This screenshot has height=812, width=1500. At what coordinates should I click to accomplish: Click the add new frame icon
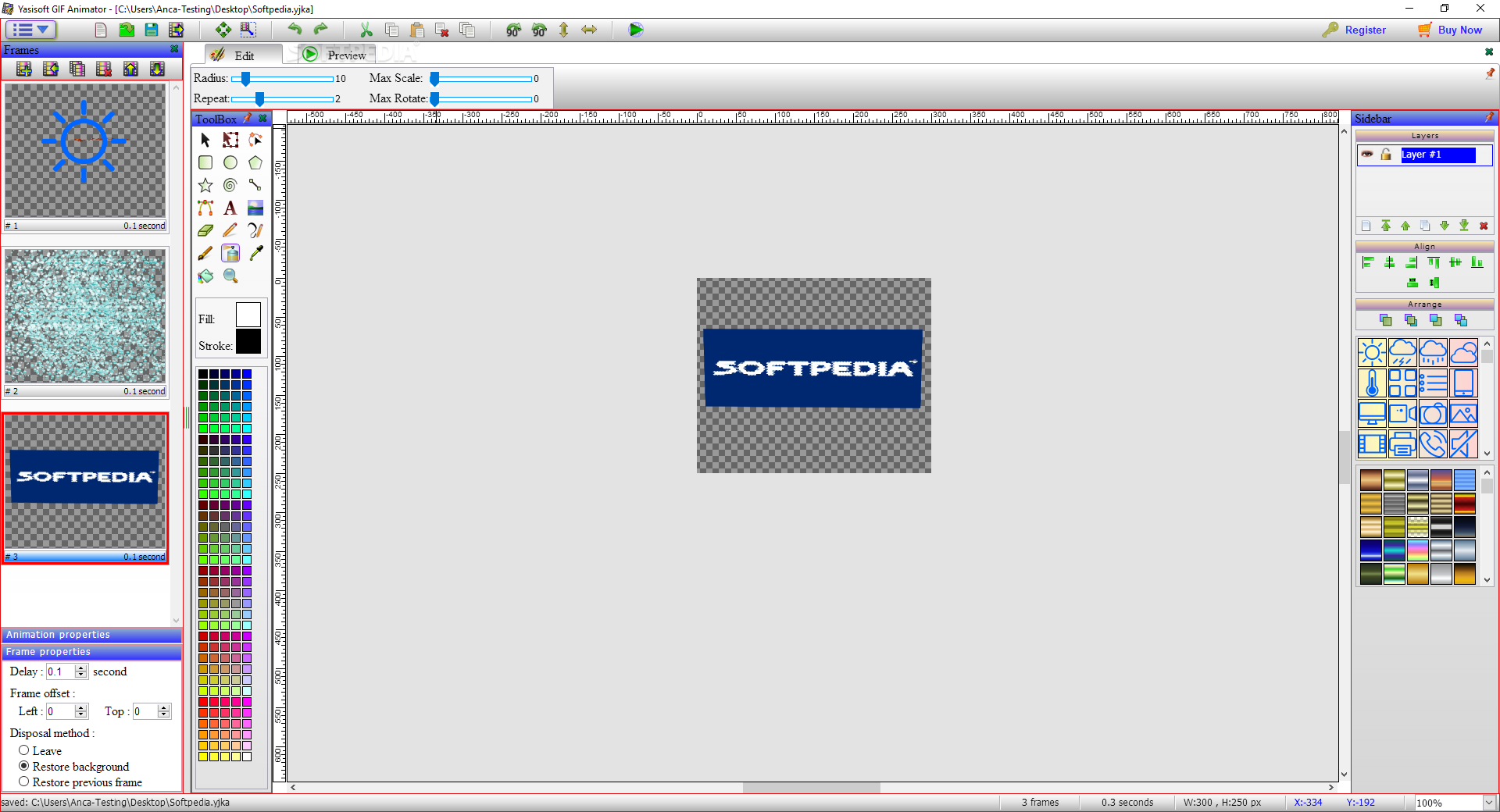click(x=24, y=69)
